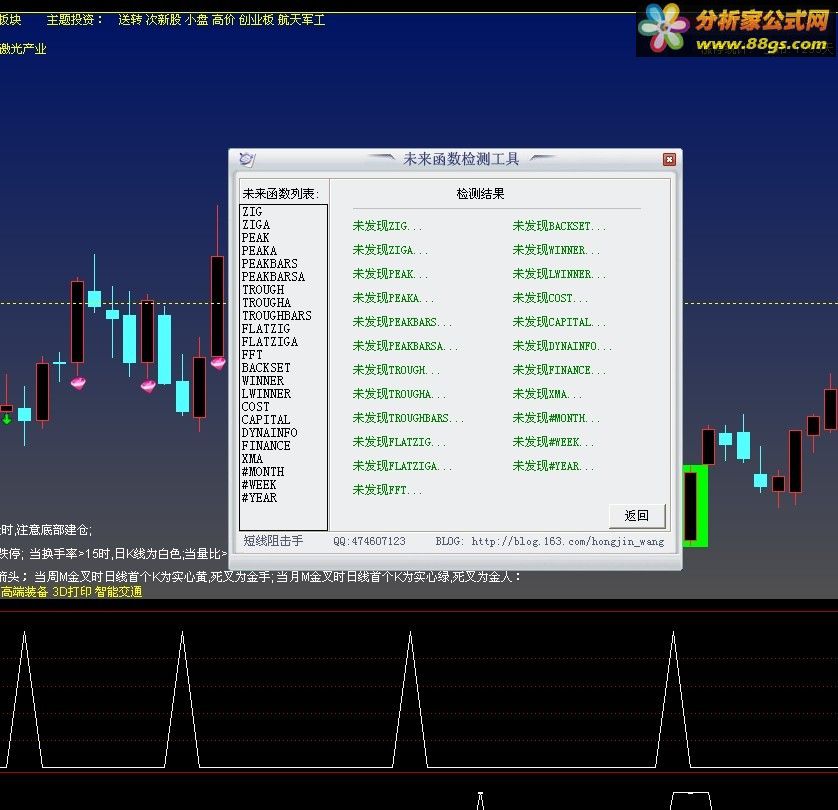Viewport: 838px width, 810px height.
Task: Select PEAK in the function list
Action: click(255, 237)
